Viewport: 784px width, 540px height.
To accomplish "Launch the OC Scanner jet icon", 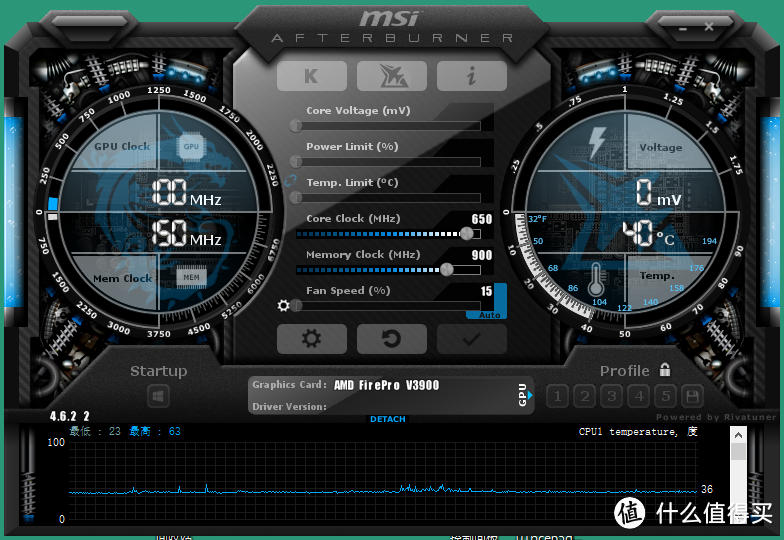I will pyautogui.click(x=391, y=76).
